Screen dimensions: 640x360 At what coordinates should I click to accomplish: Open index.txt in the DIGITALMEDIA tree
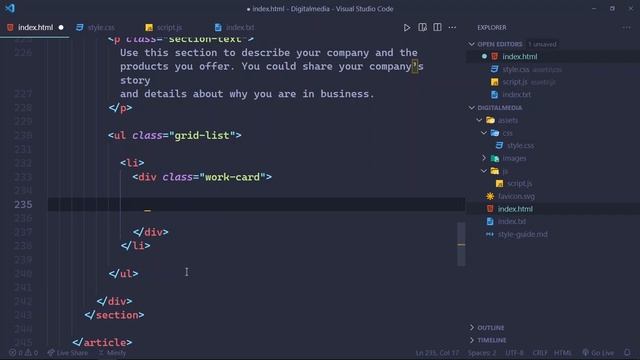click(x=511, y=221)
